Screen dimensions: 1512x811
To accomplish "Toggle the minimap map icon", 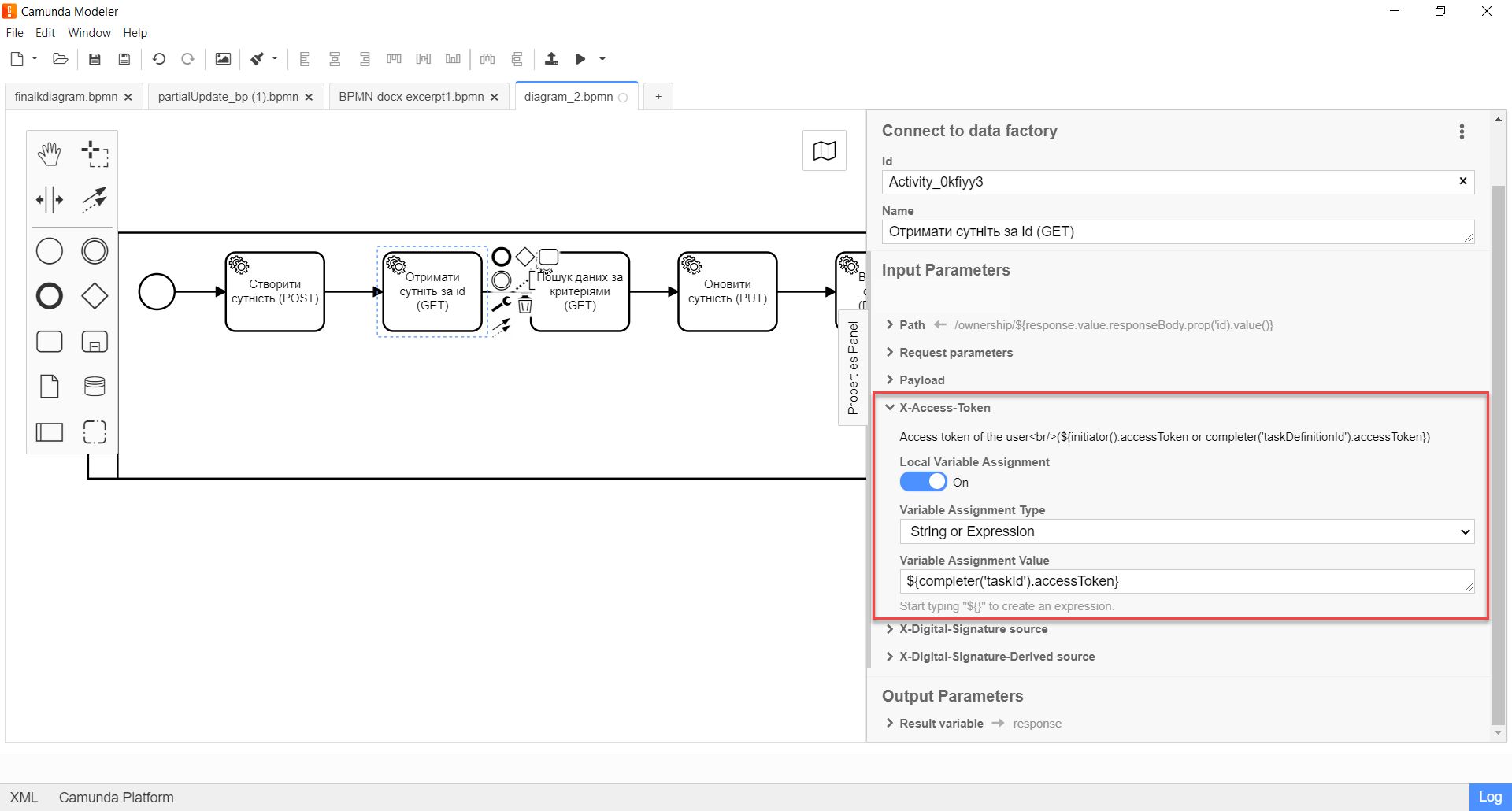I will (x=825, y=150).
